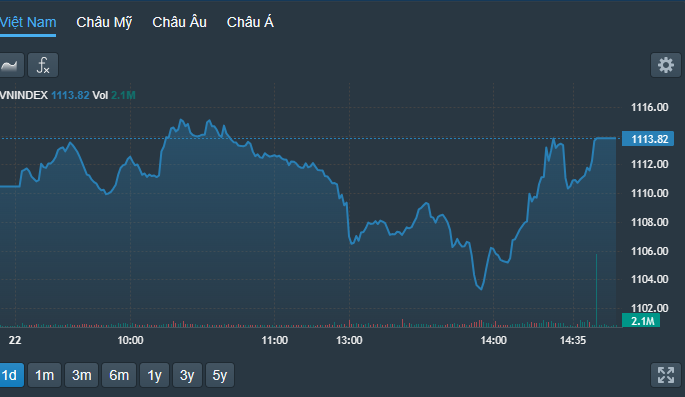Viewport: 685px width, 397px height.
Task: Open chart settings gear icon
Action: (666, 66)
